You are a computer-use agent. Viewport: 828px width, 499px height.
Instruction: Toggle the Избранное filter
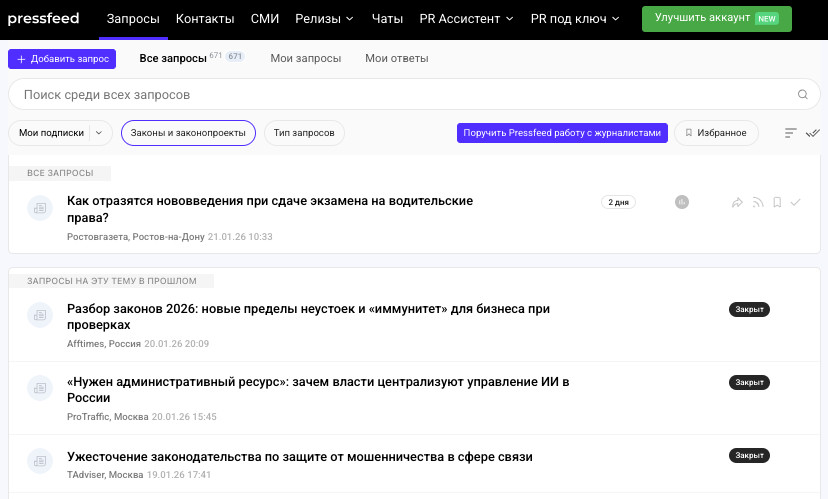tap(716, 133)
